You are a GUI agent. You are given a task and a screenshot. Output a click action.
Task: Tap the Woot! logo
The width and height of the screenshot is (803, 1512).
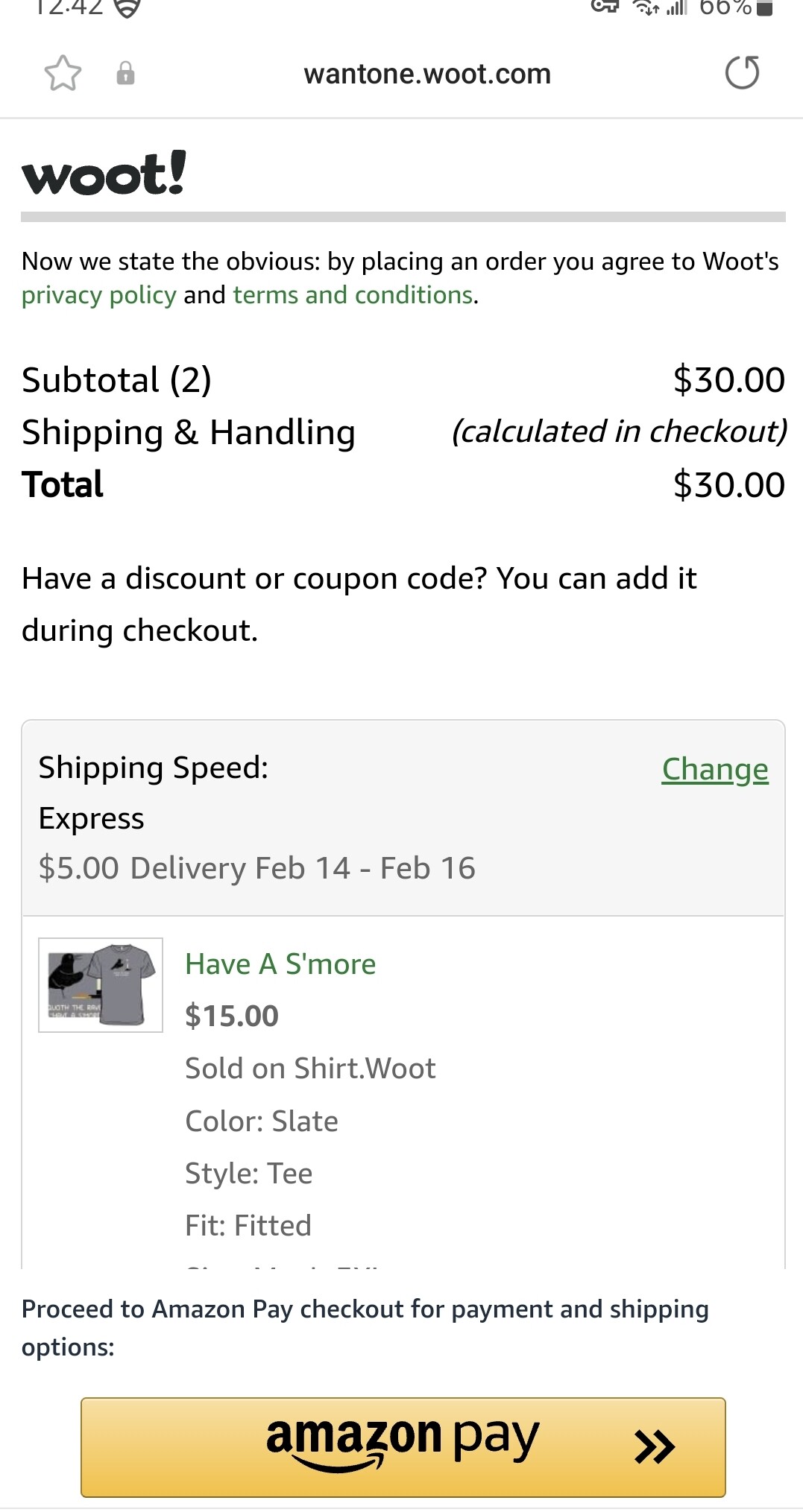coord(104,174)
